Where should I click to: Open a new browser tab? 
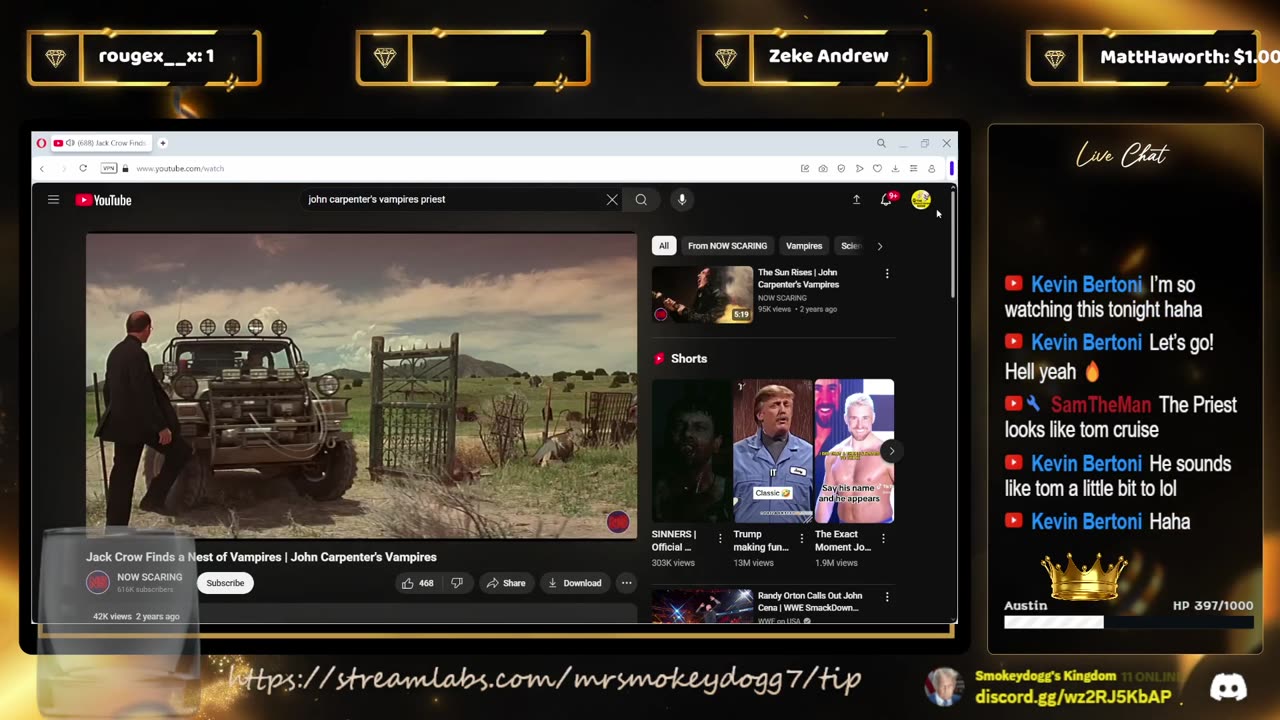click(162, 143)
